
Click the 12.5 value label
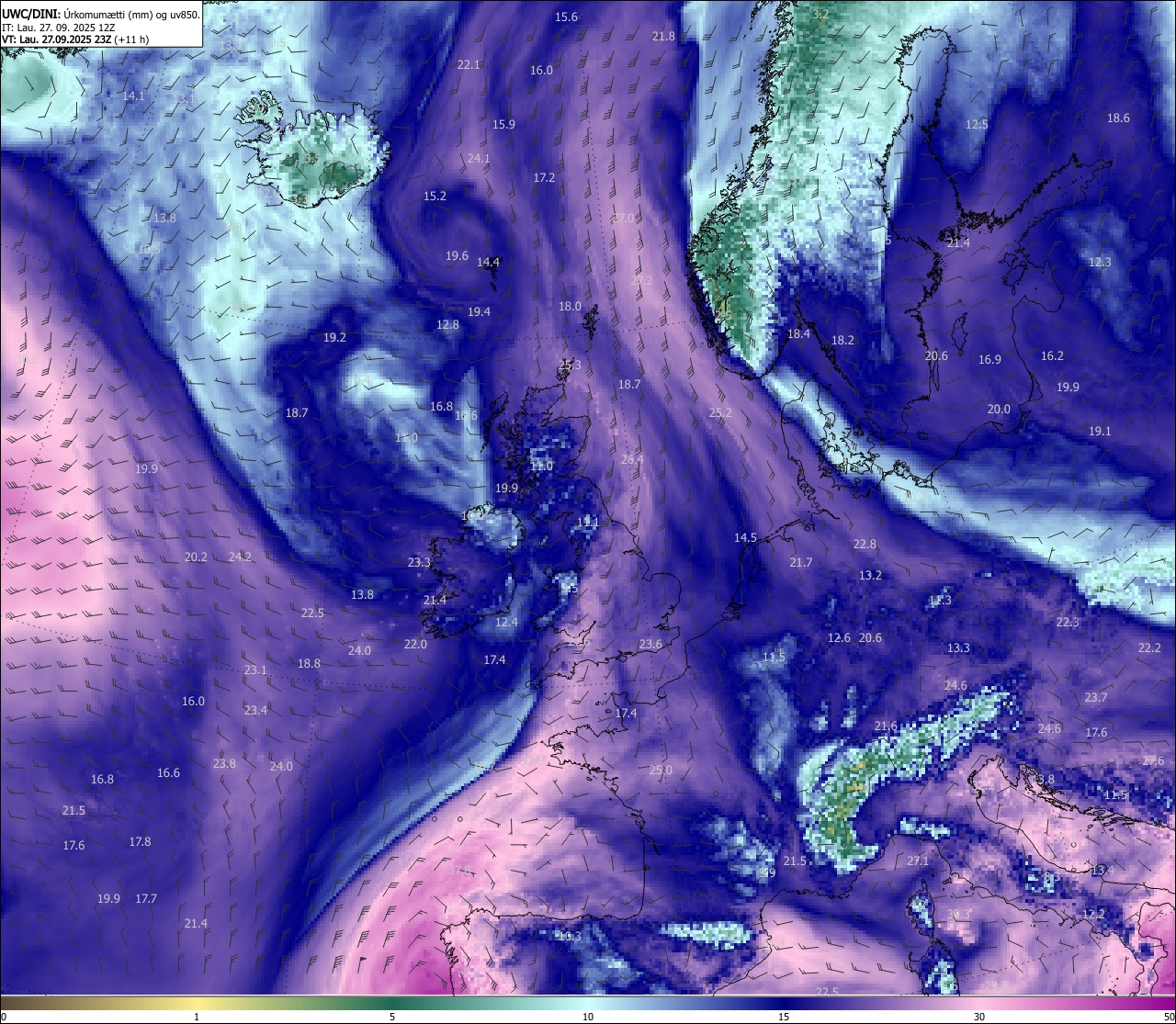tap(977, 124)
